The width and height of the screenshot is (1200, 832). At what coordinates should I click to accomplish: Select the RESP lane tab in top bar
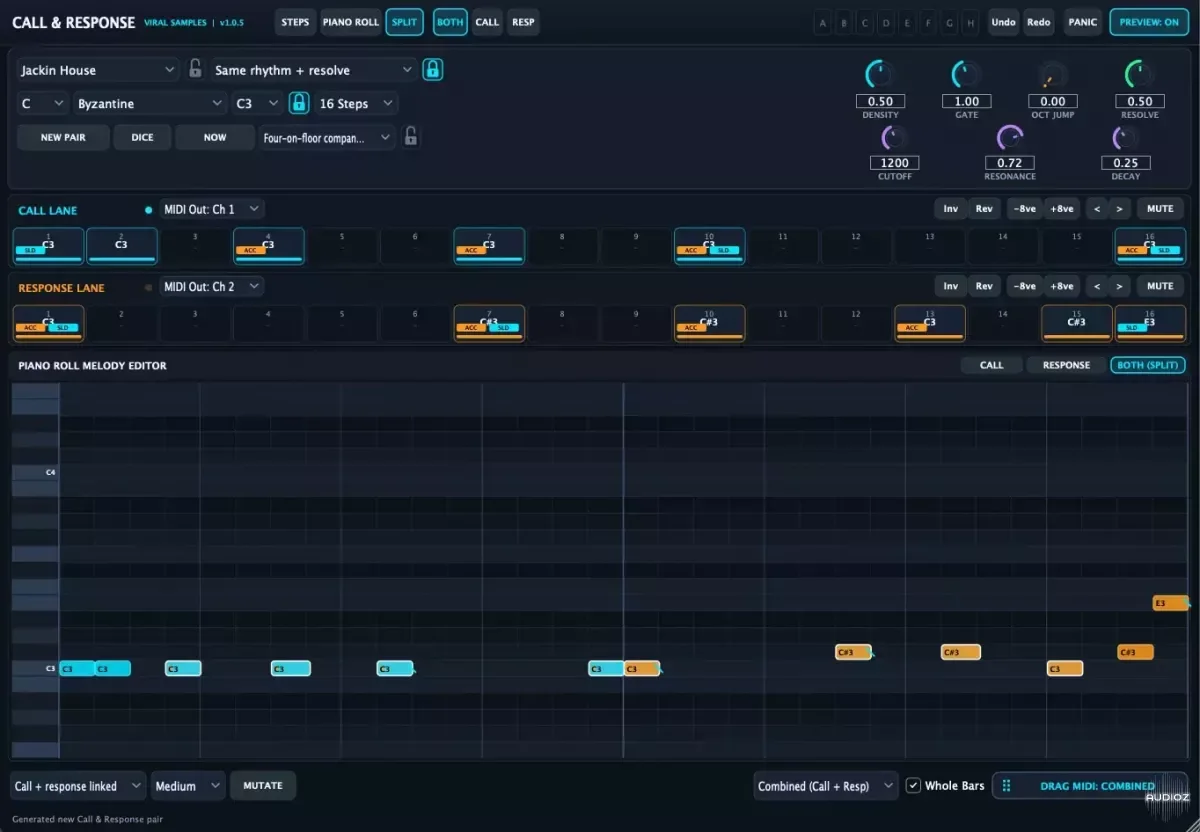tap(523, 22)
